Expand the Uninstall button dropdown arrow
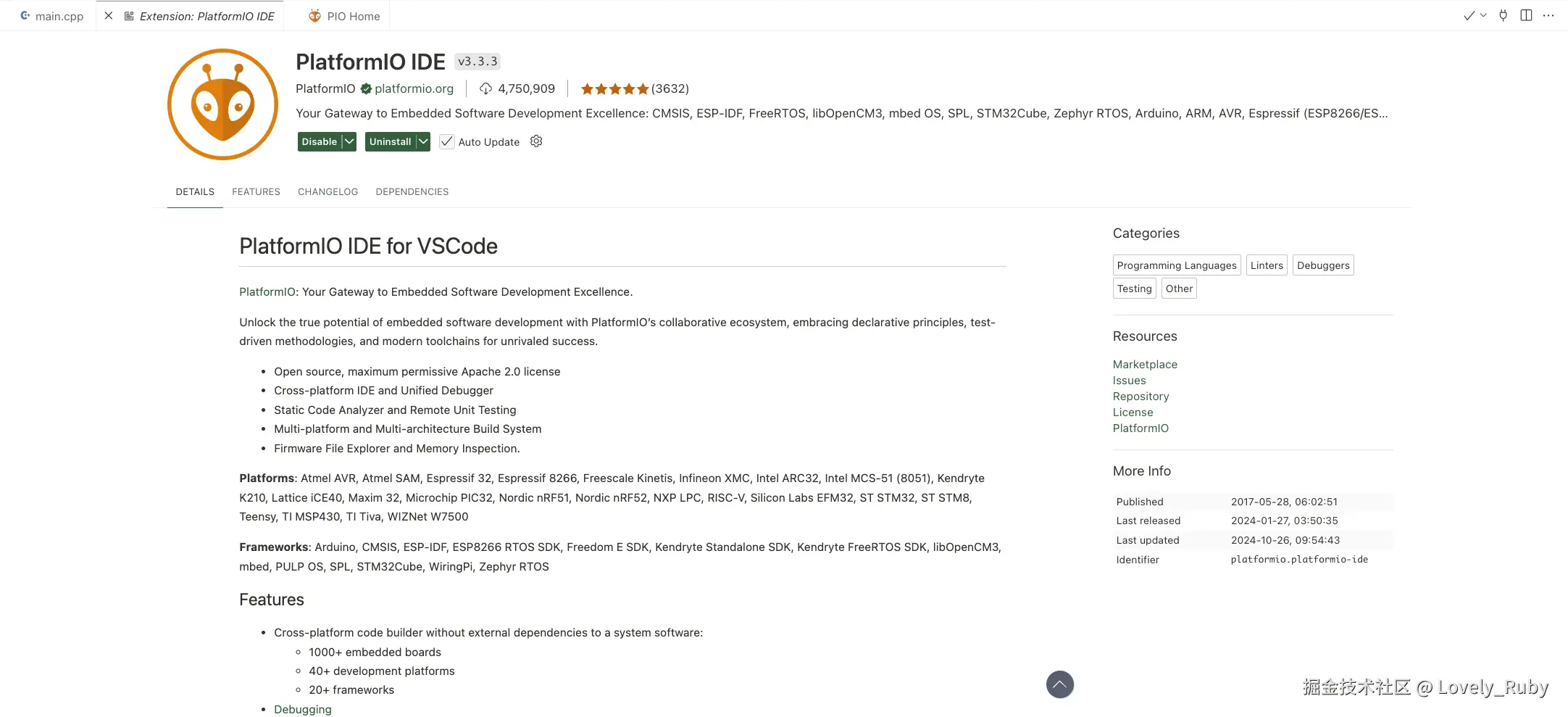Viewport: 1568px width, 717px height. [x=423, y=141]
